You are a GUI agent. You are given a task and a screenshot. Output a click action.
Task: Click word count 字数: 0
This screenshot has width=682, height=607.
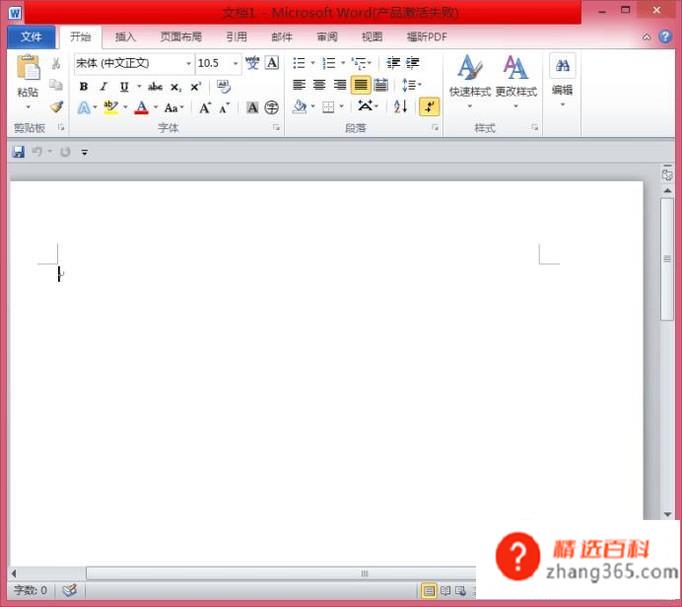[x=30, y=590]
